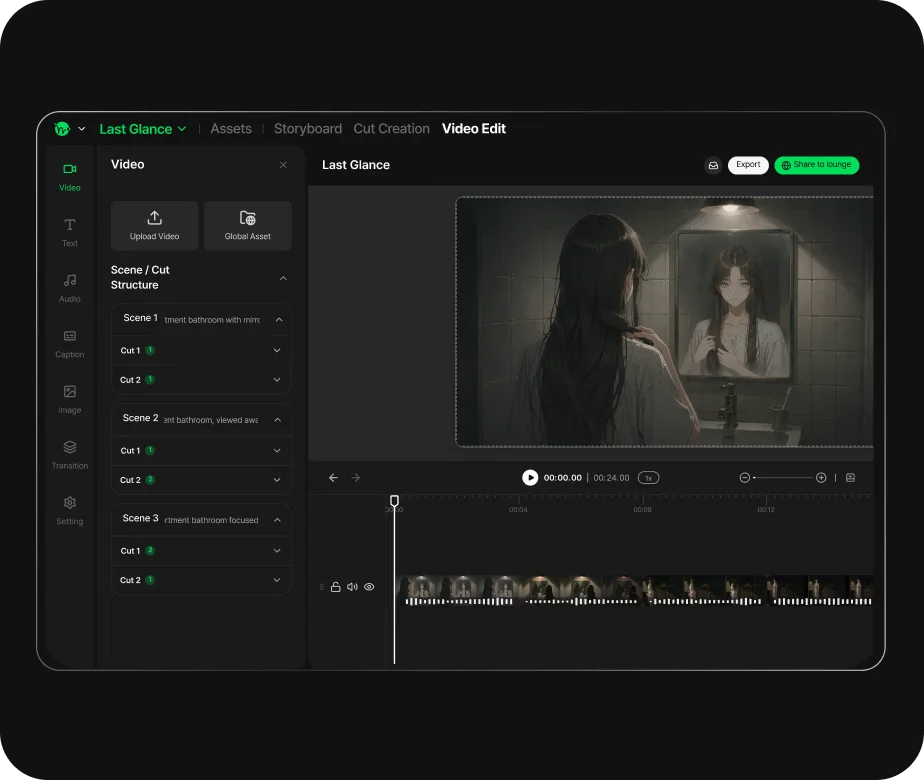
Task: Open the Text tool panel
Action: [70, 233]
